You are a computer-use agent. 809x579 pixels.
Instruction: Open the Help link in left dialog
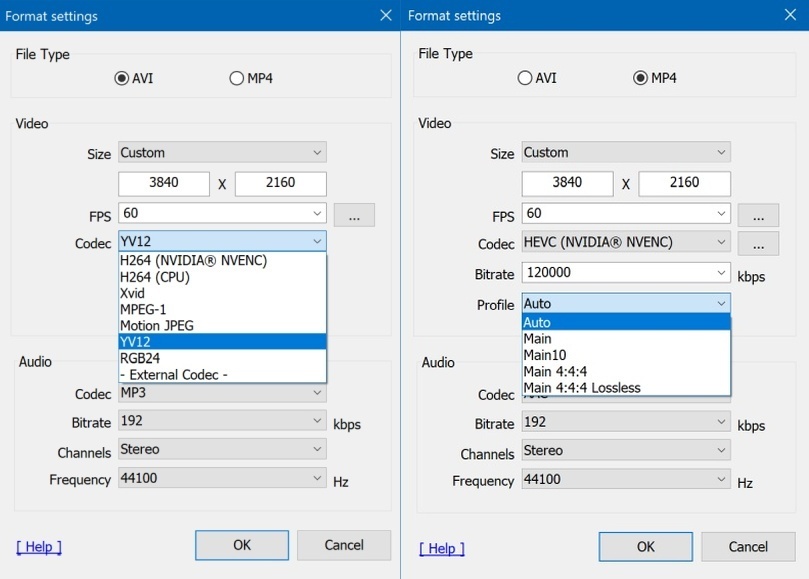point(39,547)
